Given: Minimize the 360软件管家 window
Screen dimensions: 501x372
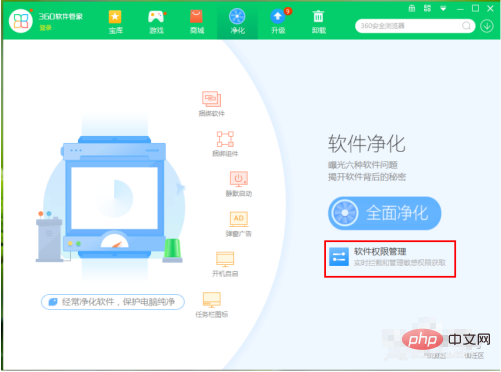Looking at the screenshot, I should [x=460, y=9].
